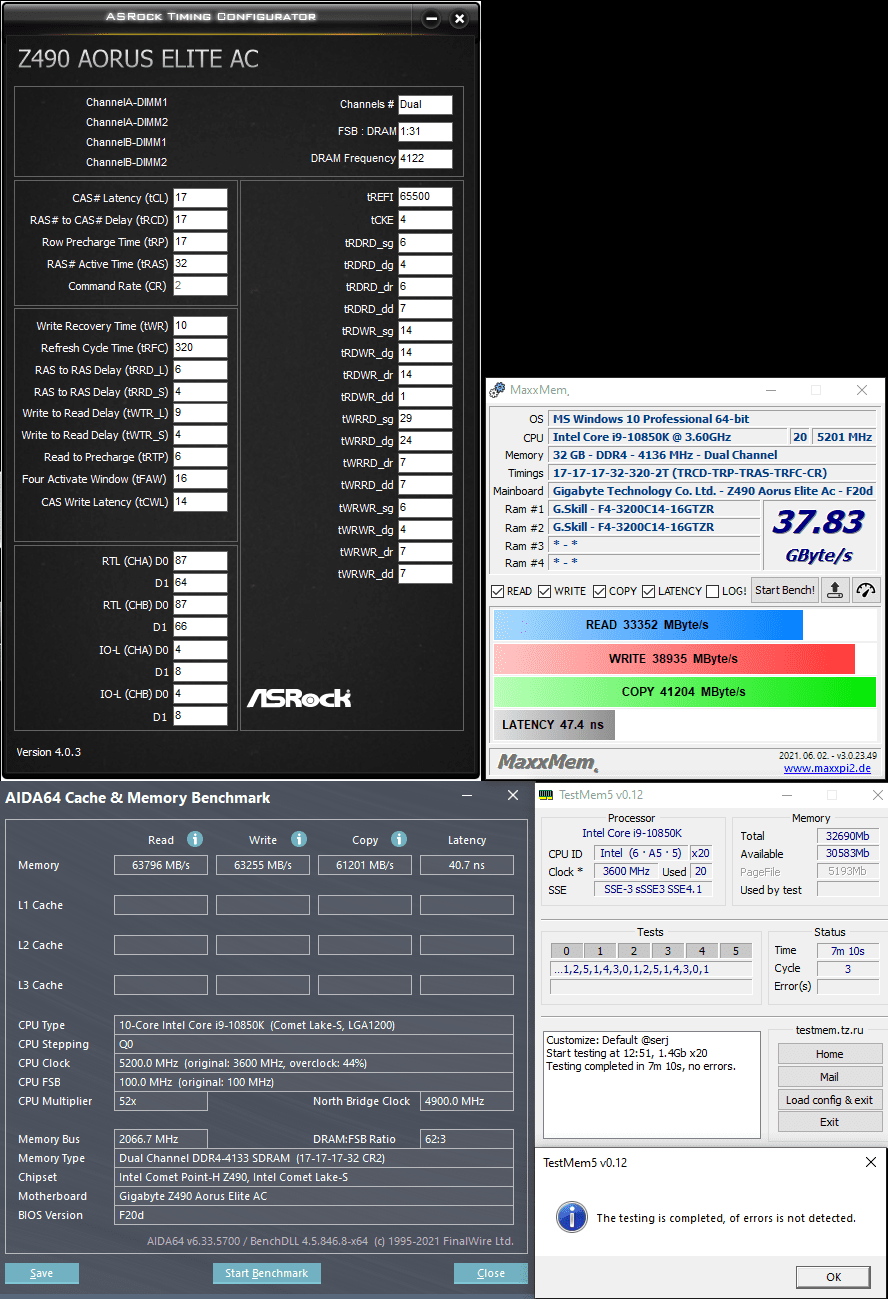The height and width of the screenshot is (1299, 888).
Task: Click Save in AIDA64 benchmark window
Action: tap(42, 1273)
